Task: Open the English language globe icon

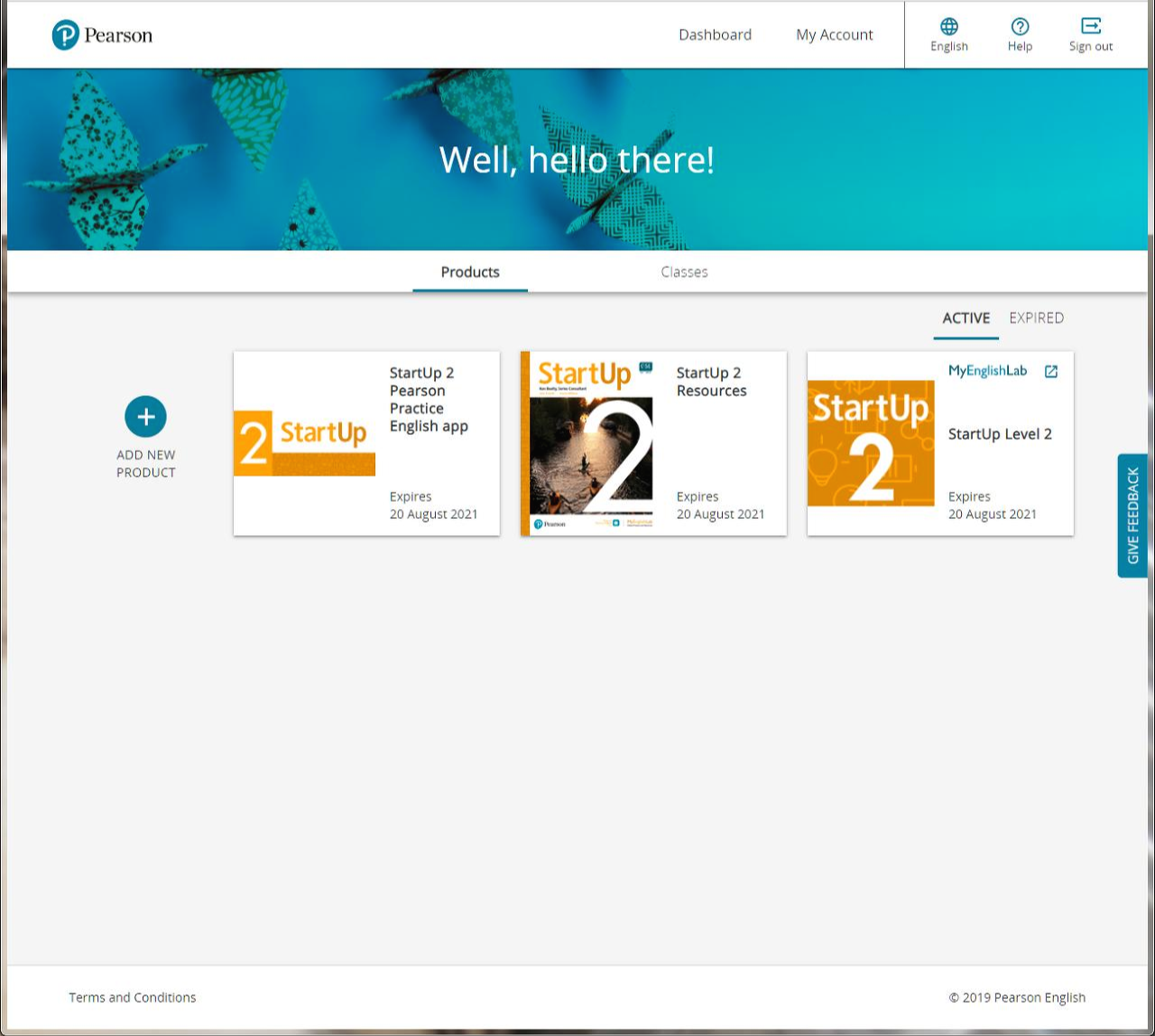Action: point(949,26)
